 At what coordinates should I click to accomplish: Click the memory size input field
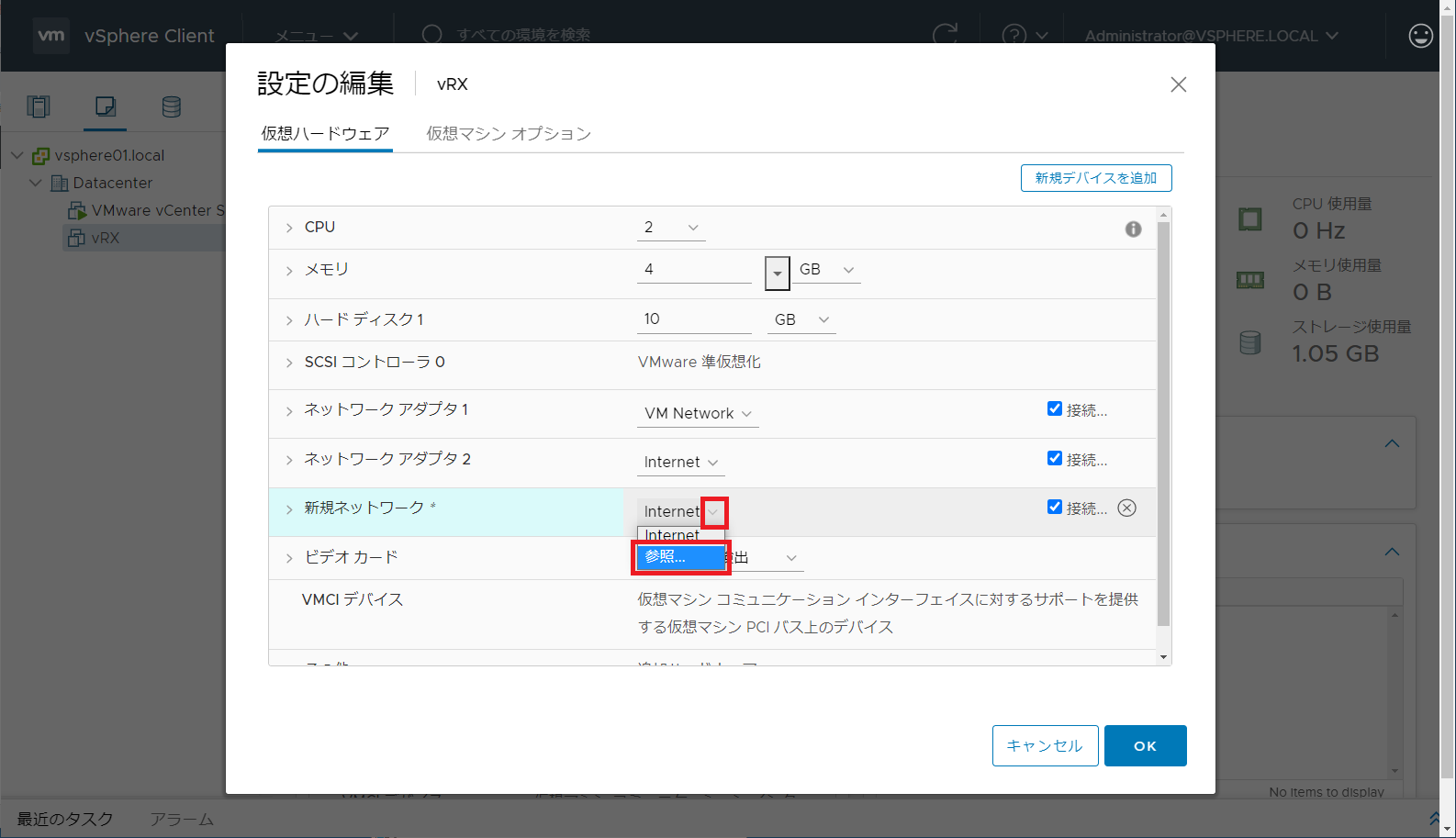(694, 270)
